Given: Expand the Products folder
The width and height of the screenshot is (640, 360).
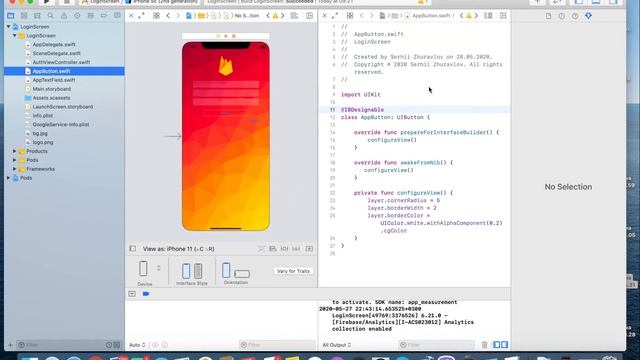Looking at the screenshot, I should pos(15,151).
